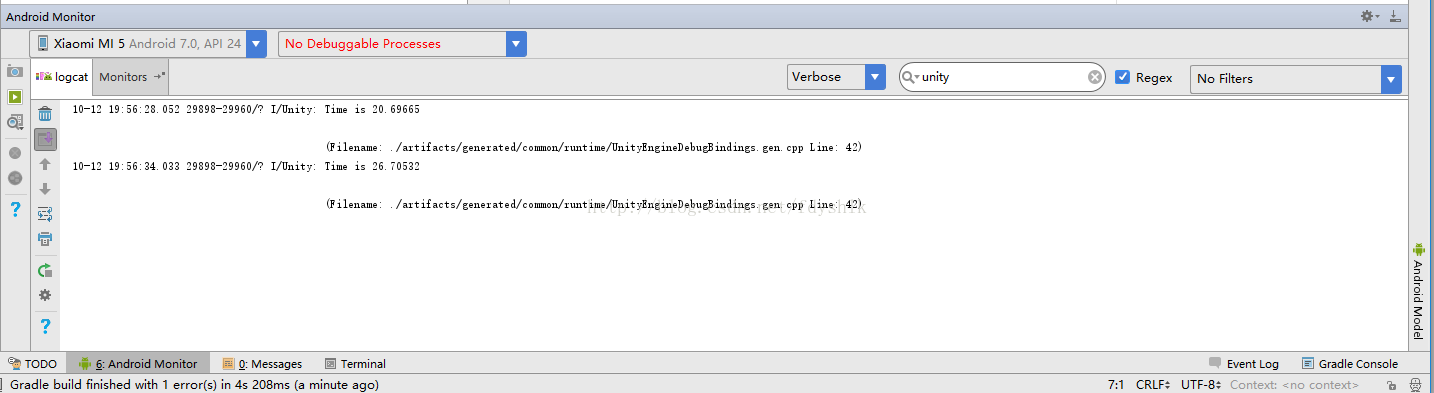This screenshot has height=393, width=1434.
Task: Jump up the stack trace arrow
Action: pos(45,164)
